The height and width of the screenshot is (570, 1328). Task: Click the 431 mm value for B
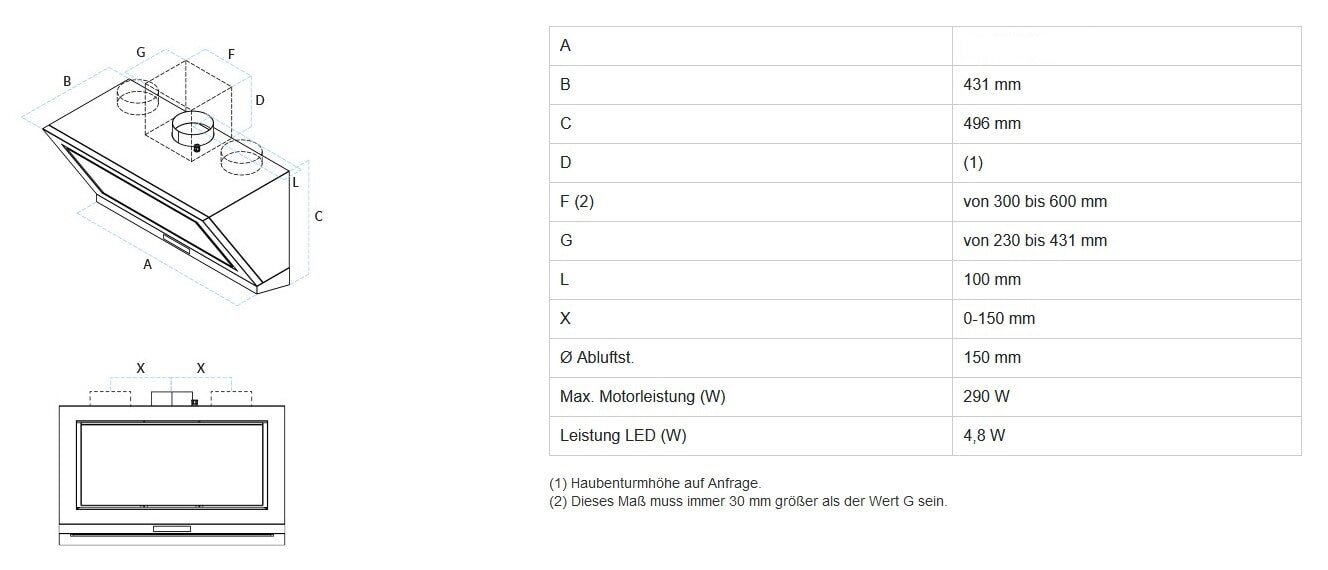(992, 85)
